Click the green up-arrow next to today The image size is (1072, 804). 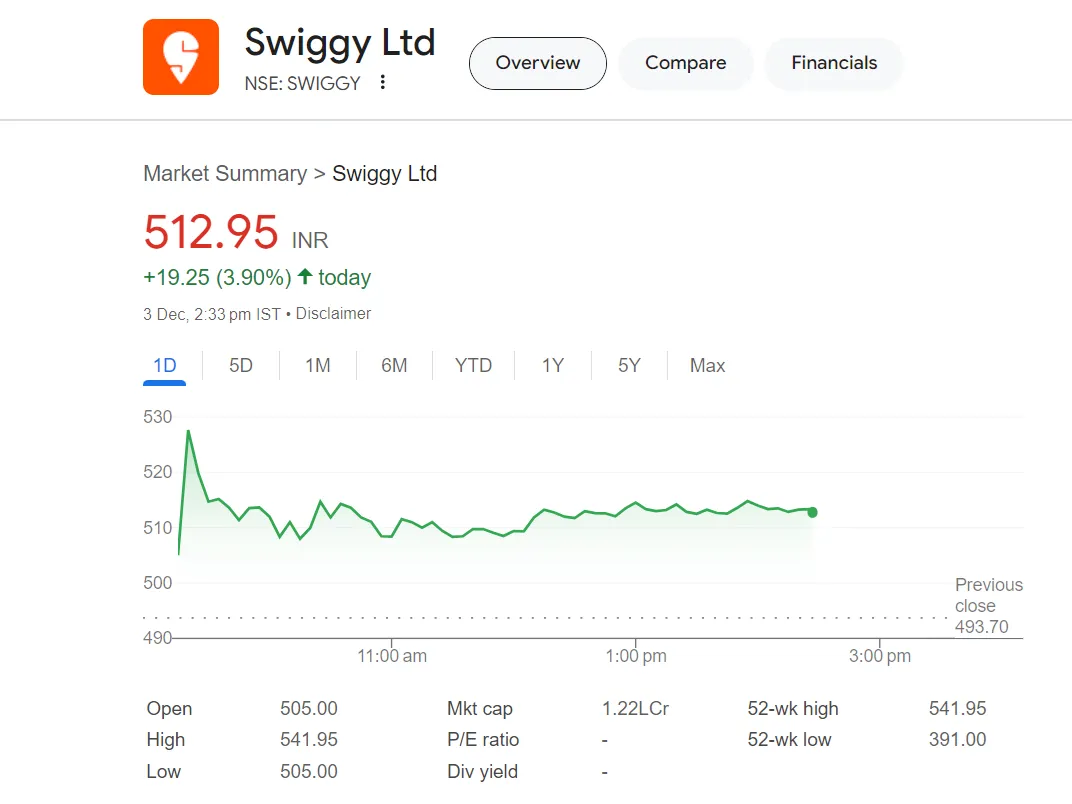pyautogui.click(x=305, y=277)
